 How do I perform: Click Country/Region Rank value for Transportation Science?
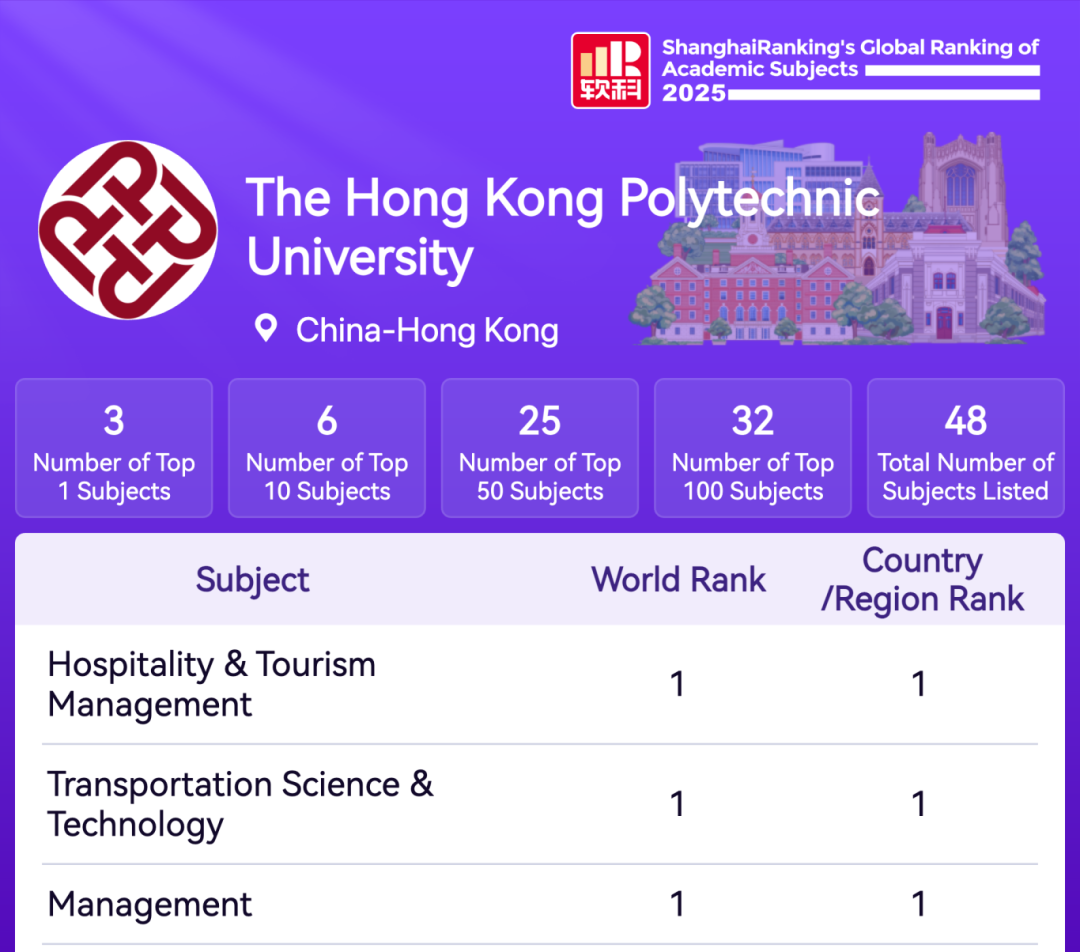(919, 804)
